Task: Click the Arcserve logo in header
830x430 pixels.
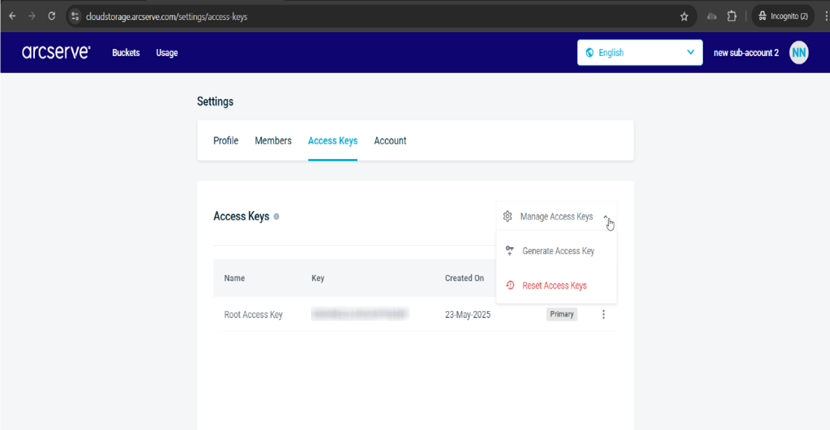Action: coord(56,52)
